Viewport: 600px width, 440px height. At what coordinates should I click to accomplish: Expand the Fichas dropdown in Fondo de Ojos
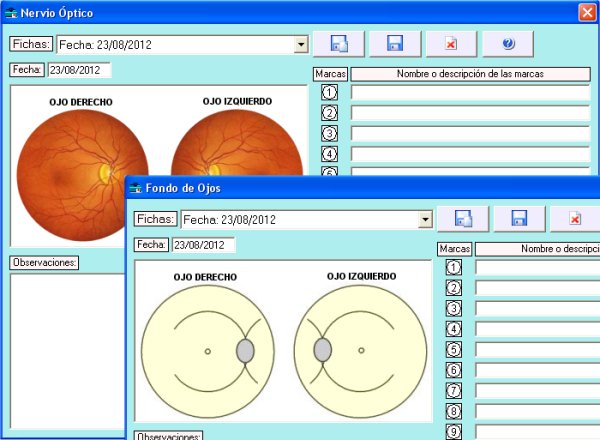[x=425, y=220]
